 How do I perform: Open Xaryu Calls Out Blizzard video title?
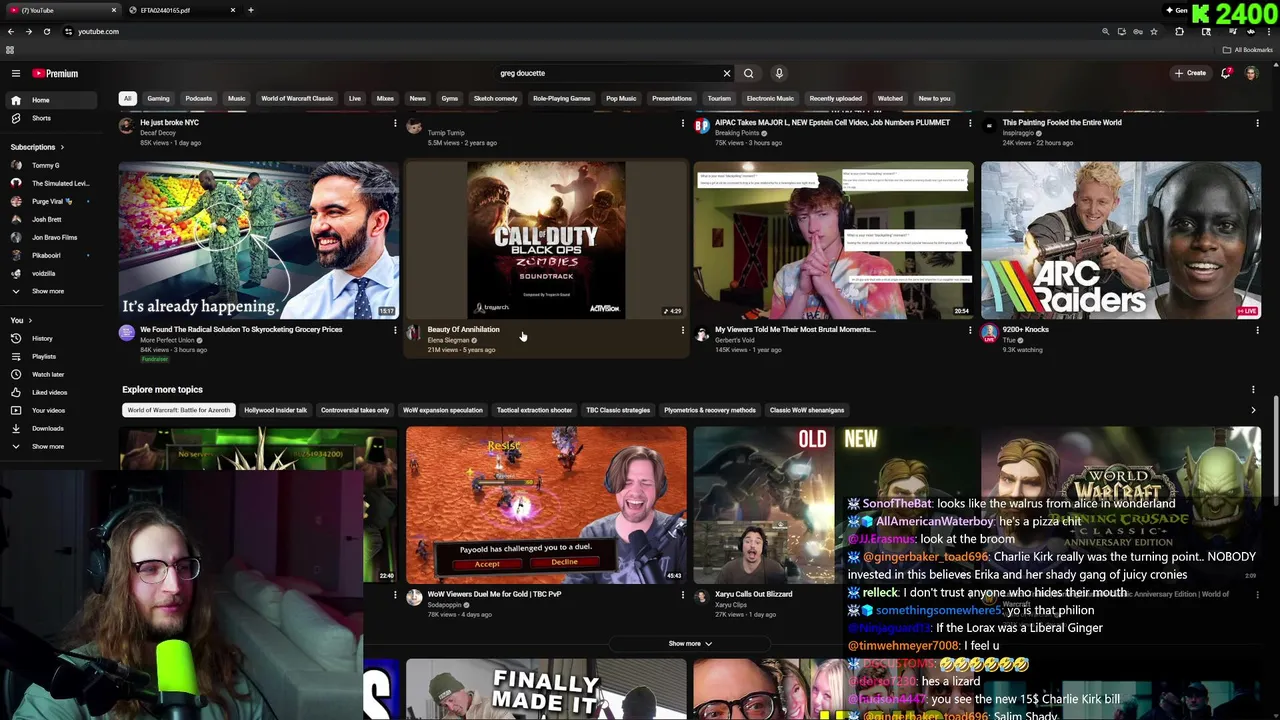click(753, 594)
